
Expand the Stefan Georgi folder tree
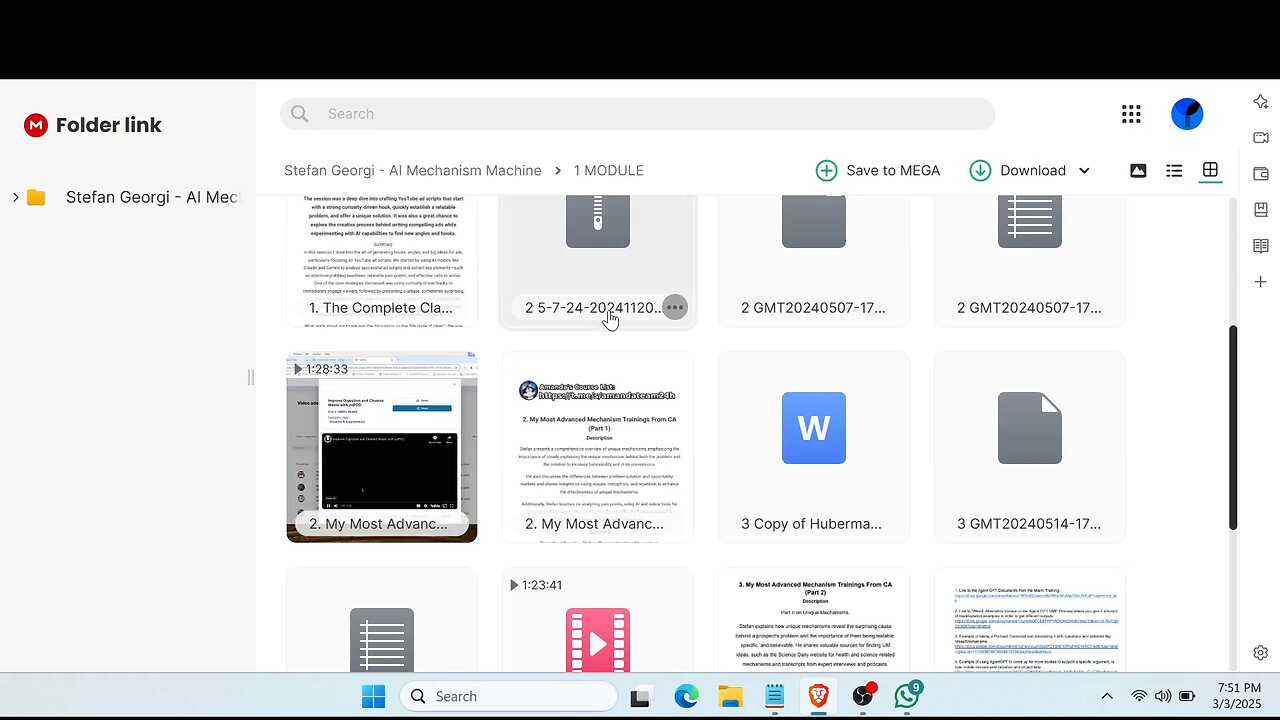pyautogui.click(x=15, y=197)
